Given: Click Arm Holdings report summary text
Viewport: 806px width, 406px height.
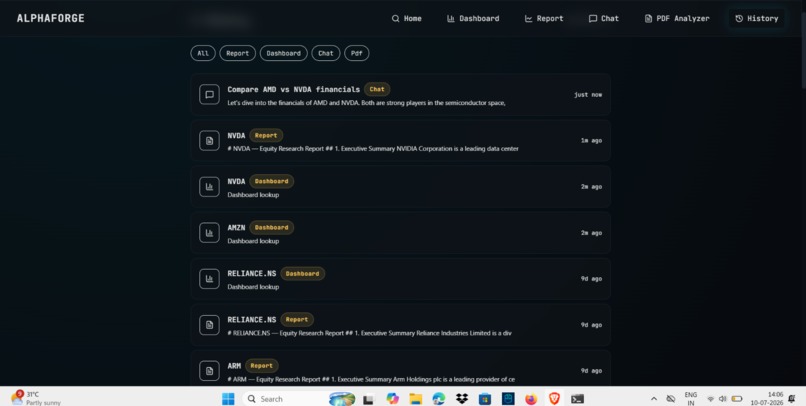Looking at the screenshot, I should click(371, 379).
